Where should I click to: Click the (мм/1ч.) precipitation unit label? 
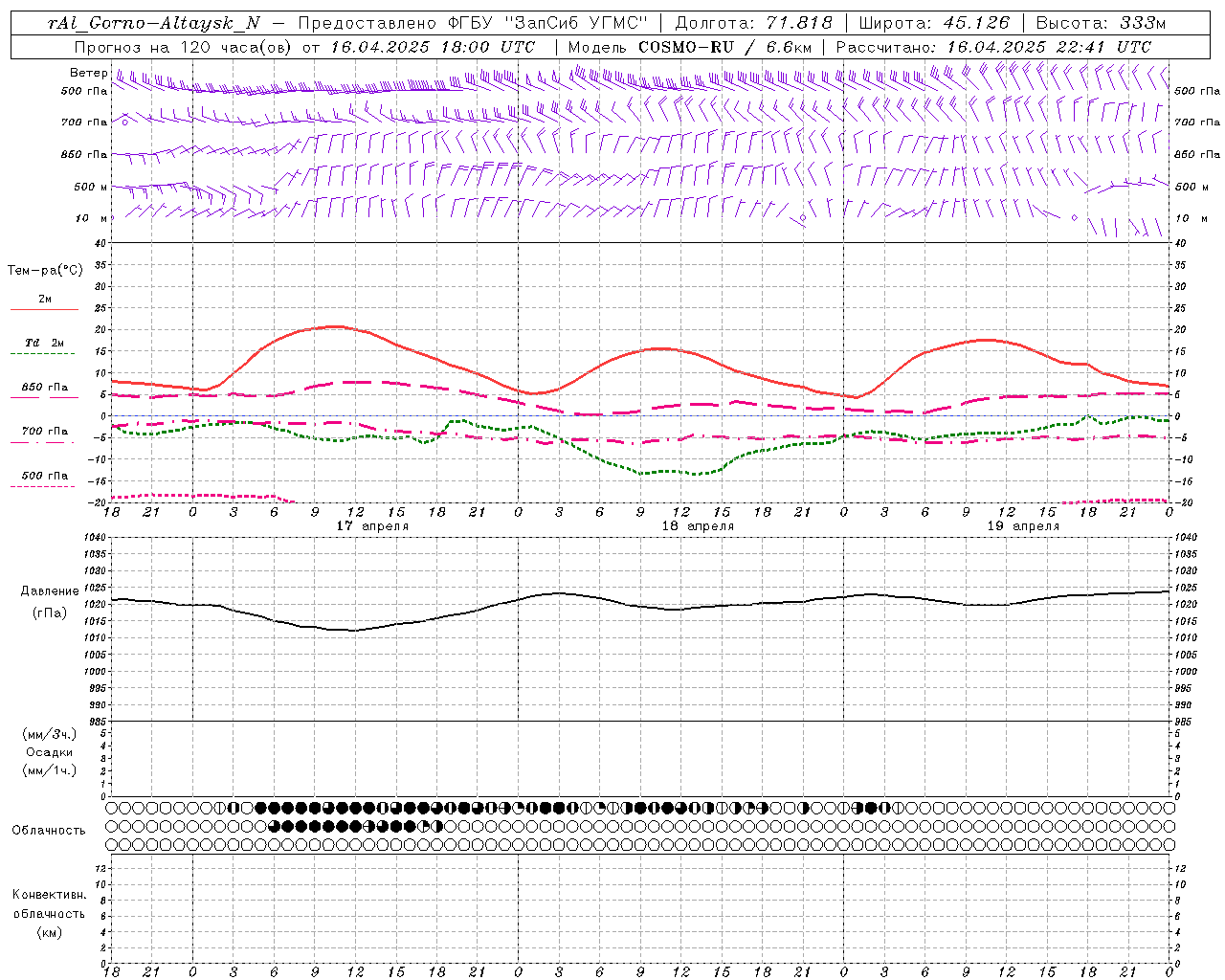point(49,770)
